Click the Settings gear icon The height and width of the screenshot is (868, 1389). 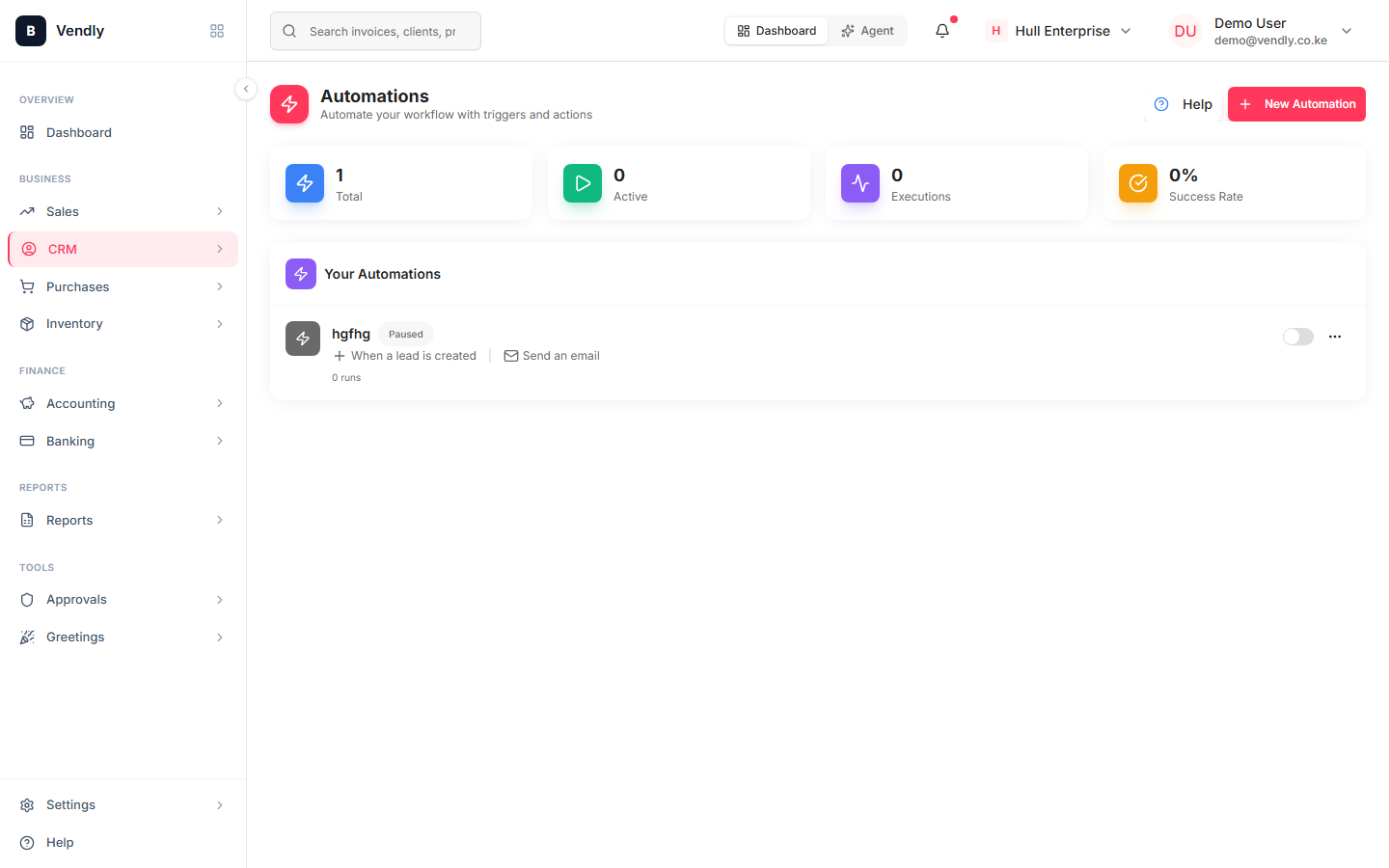[x=27, y=805]
